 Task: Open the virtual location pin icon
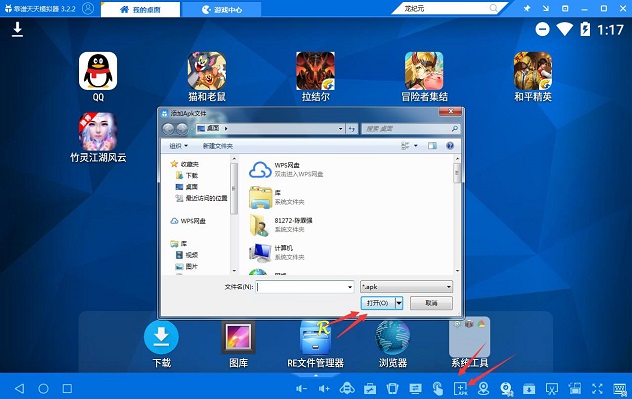[483, 389]
